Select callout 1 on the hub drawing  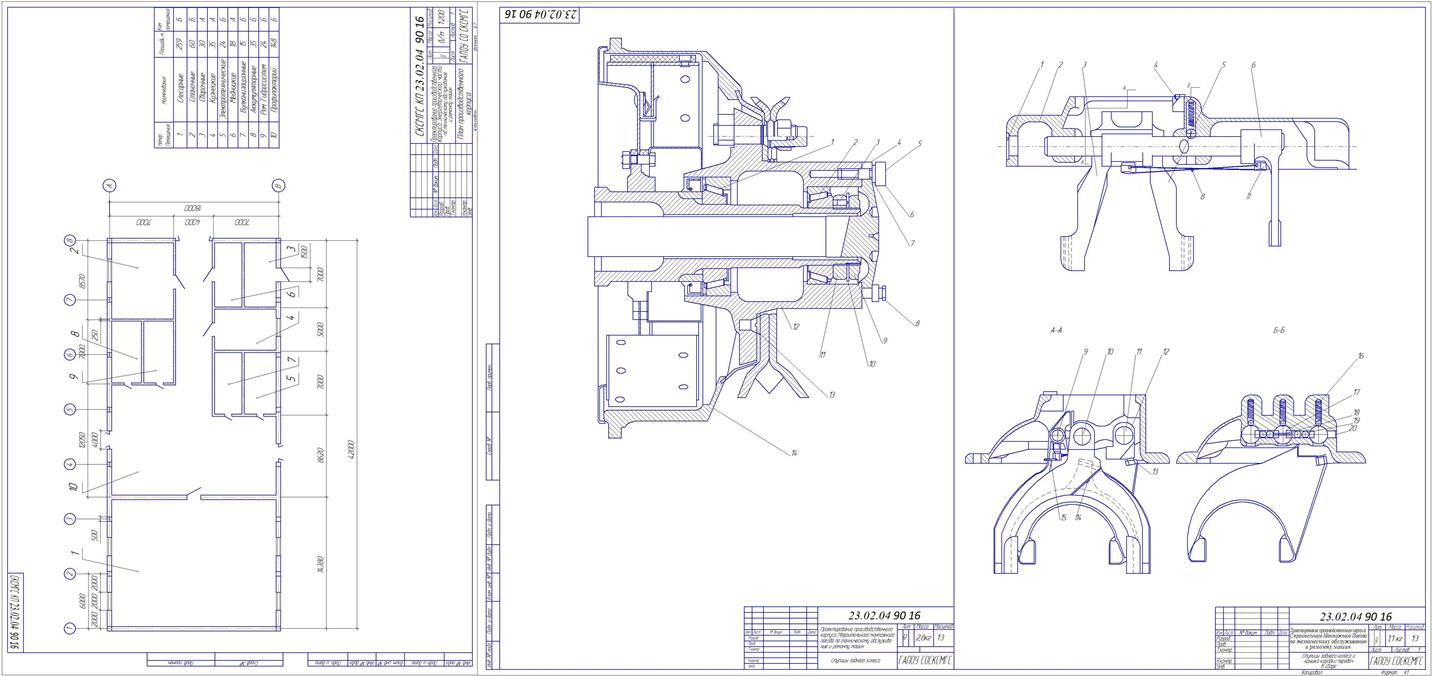(x=831, y=143)
